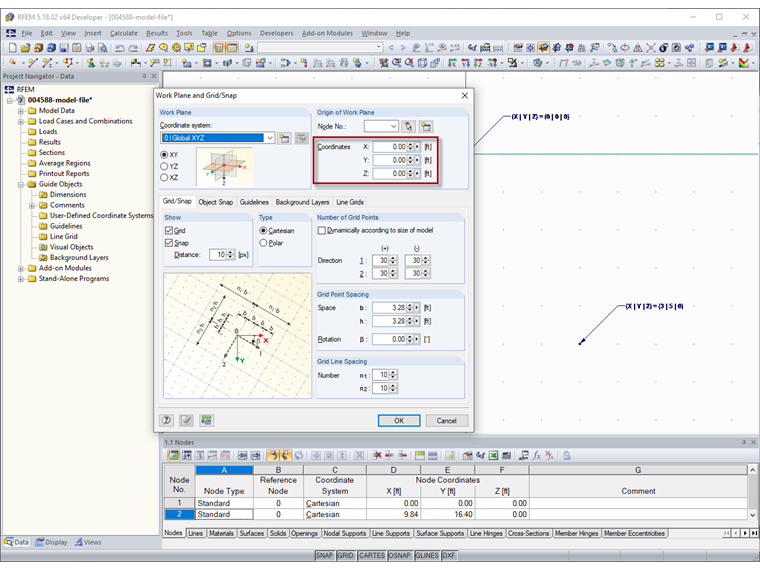This screenshot has height=570, width=760.
Task: Open the Coordinate system dropdown
Action: tap(270, 138)
